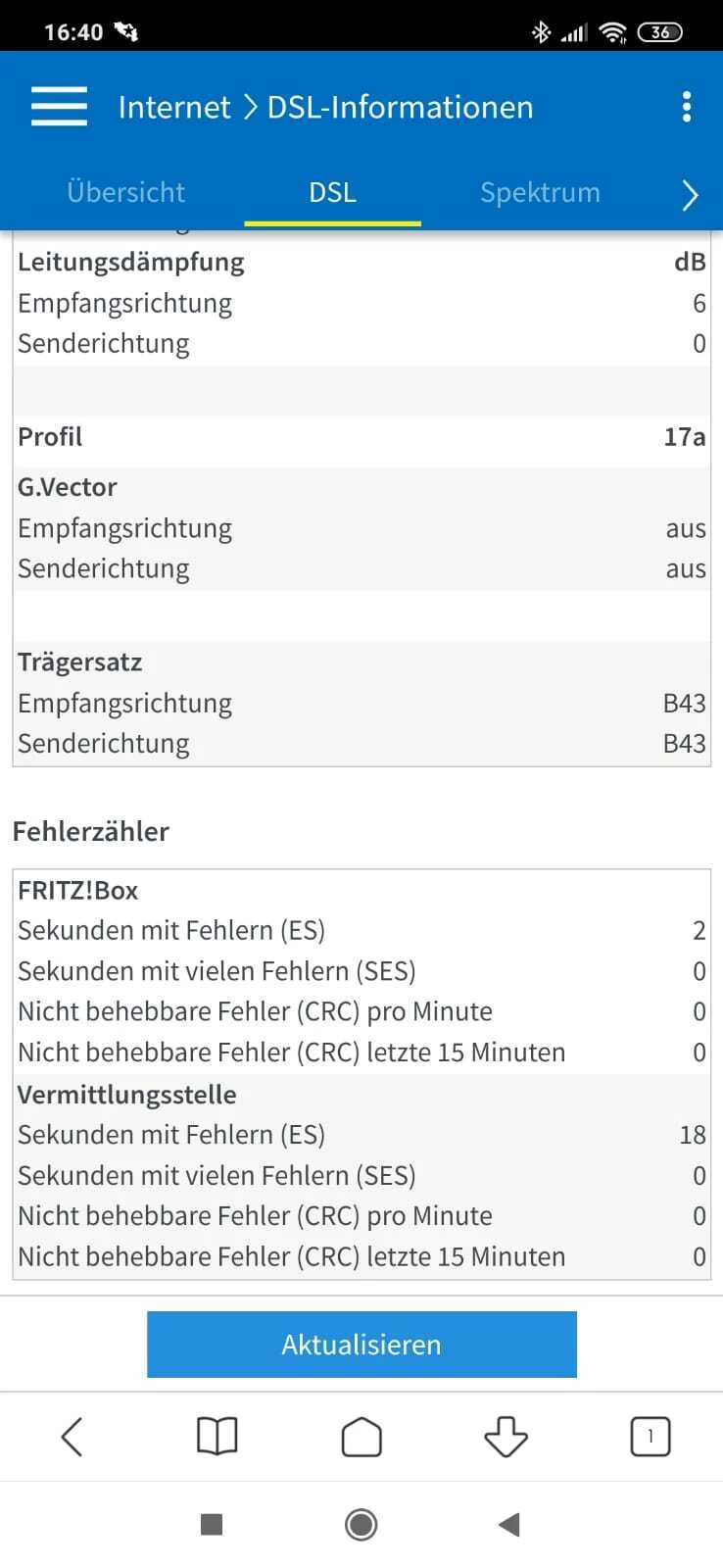This screenshot has height=1568, width=723.
Task: Open the browser downloads arrow icon
Action: point(506,1437)
